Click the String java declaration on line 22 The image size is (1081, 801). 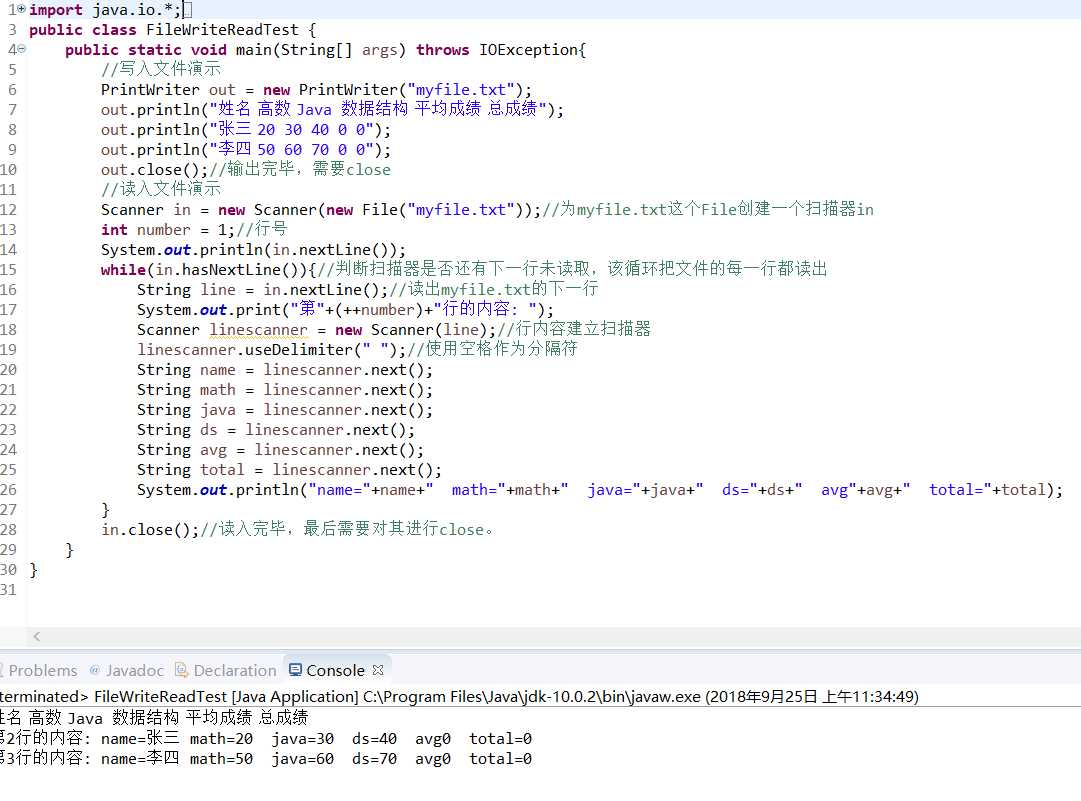coord(285,409)
